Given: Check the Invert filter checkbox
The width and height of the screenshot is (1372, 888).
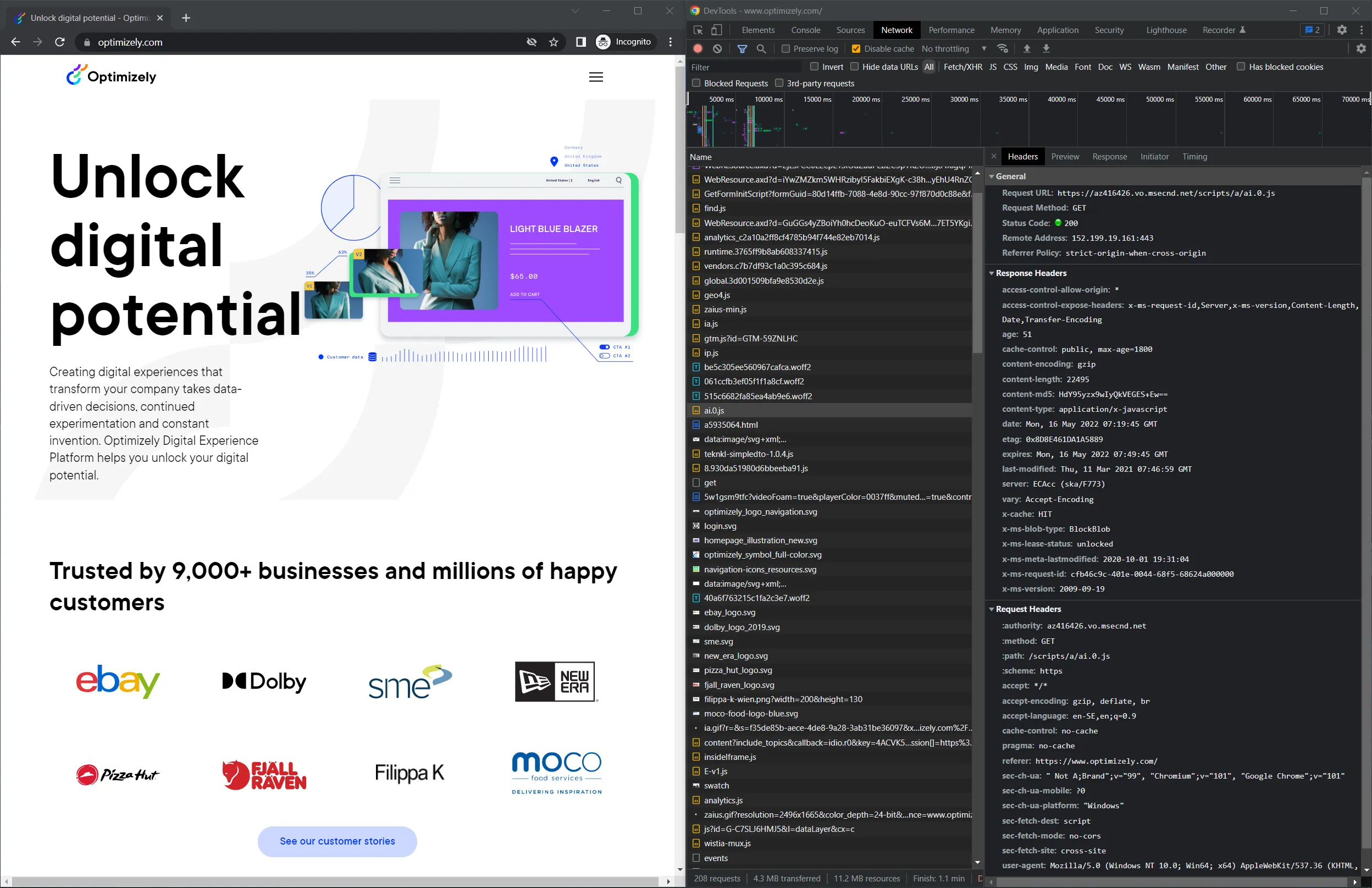Looking at the screenshot, I should pos(814,67).
